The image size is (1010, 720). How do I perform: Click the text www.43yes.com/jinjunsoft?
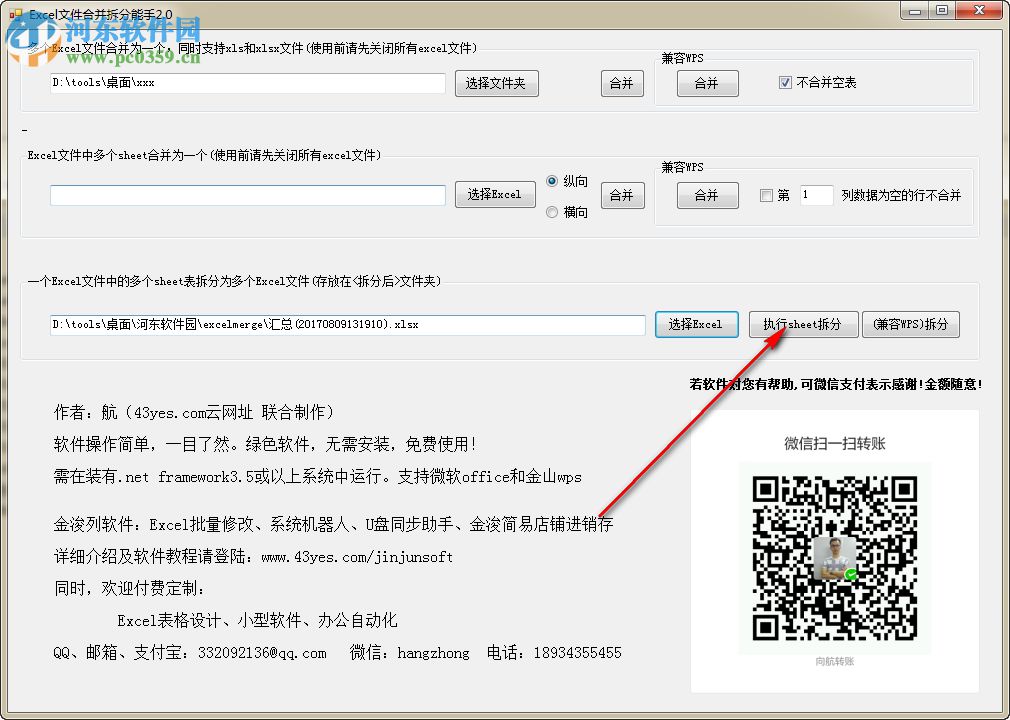pyautogui.click(x=357, y=556)
